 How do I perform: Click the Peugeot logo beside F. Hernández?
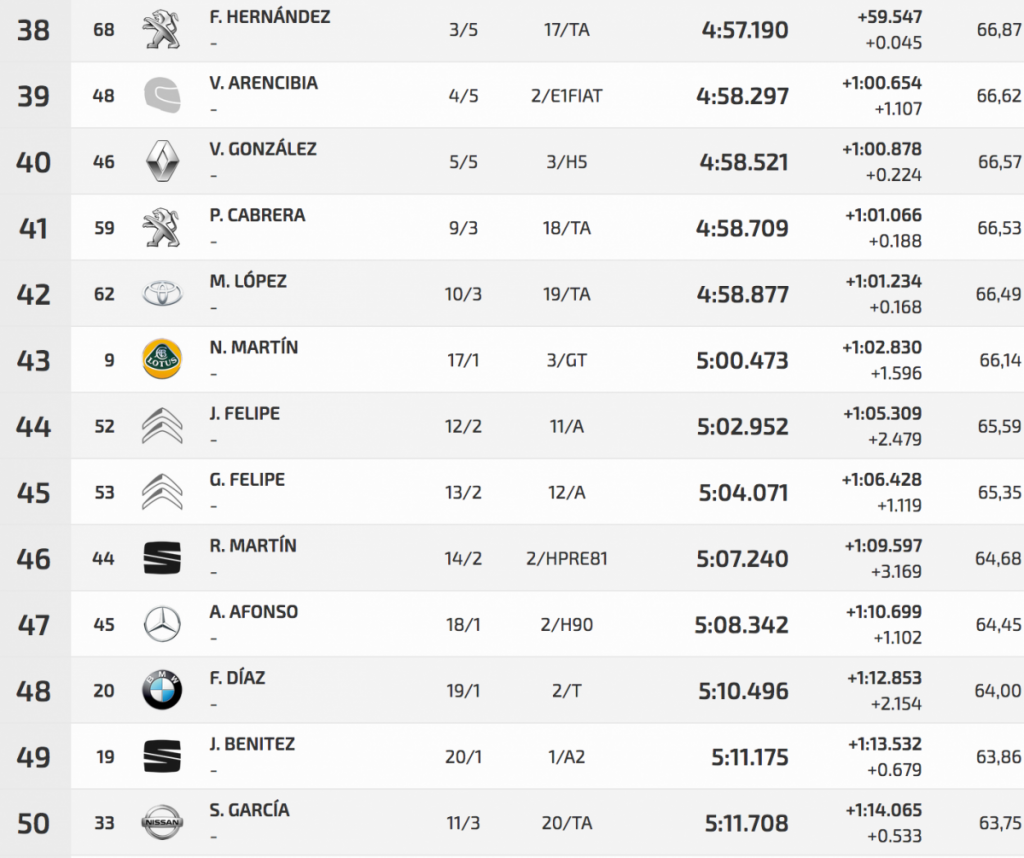[161, 30]
